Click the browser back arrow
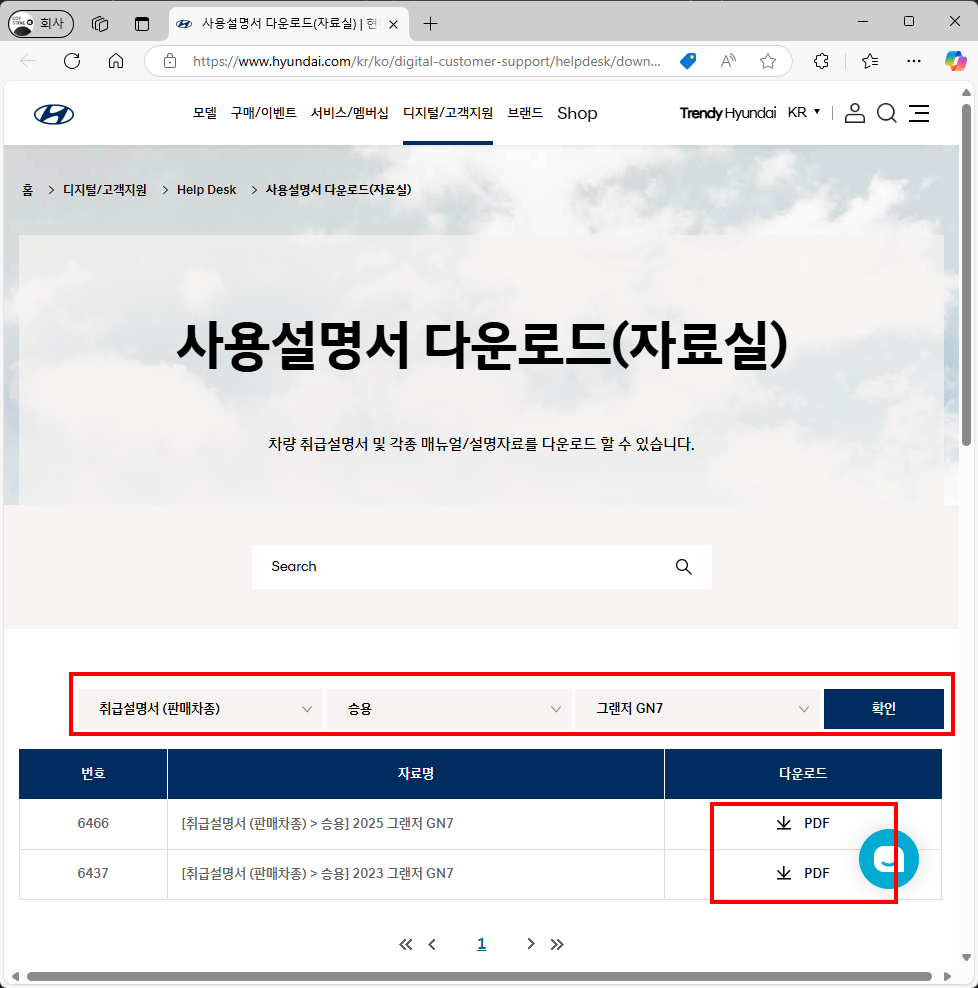This screenshot has height=988, width=978. click(28, 61)
